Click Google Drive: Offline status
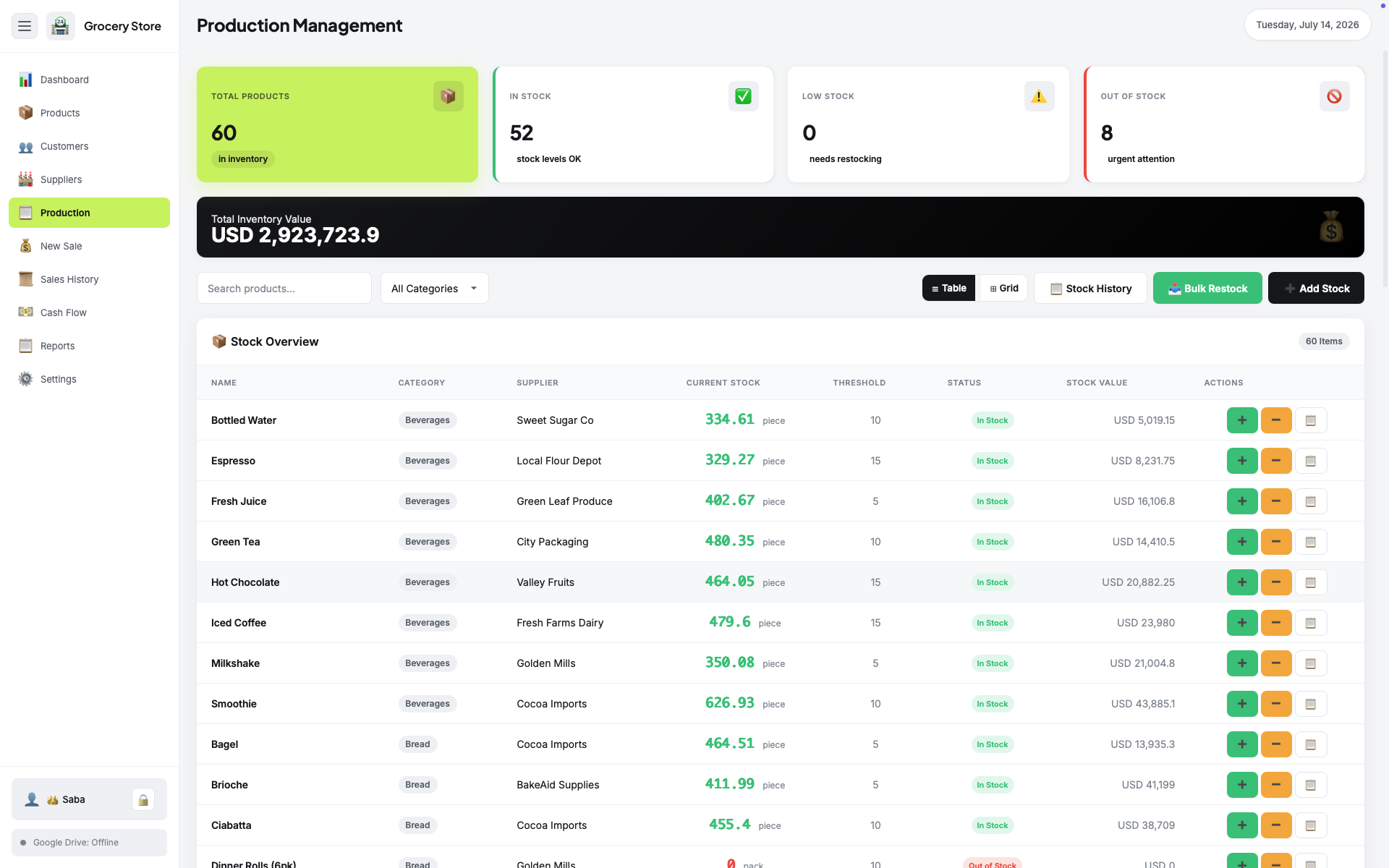Viewport: 1389px width, 868px height. pyautogui.click(x=89, y=843)
